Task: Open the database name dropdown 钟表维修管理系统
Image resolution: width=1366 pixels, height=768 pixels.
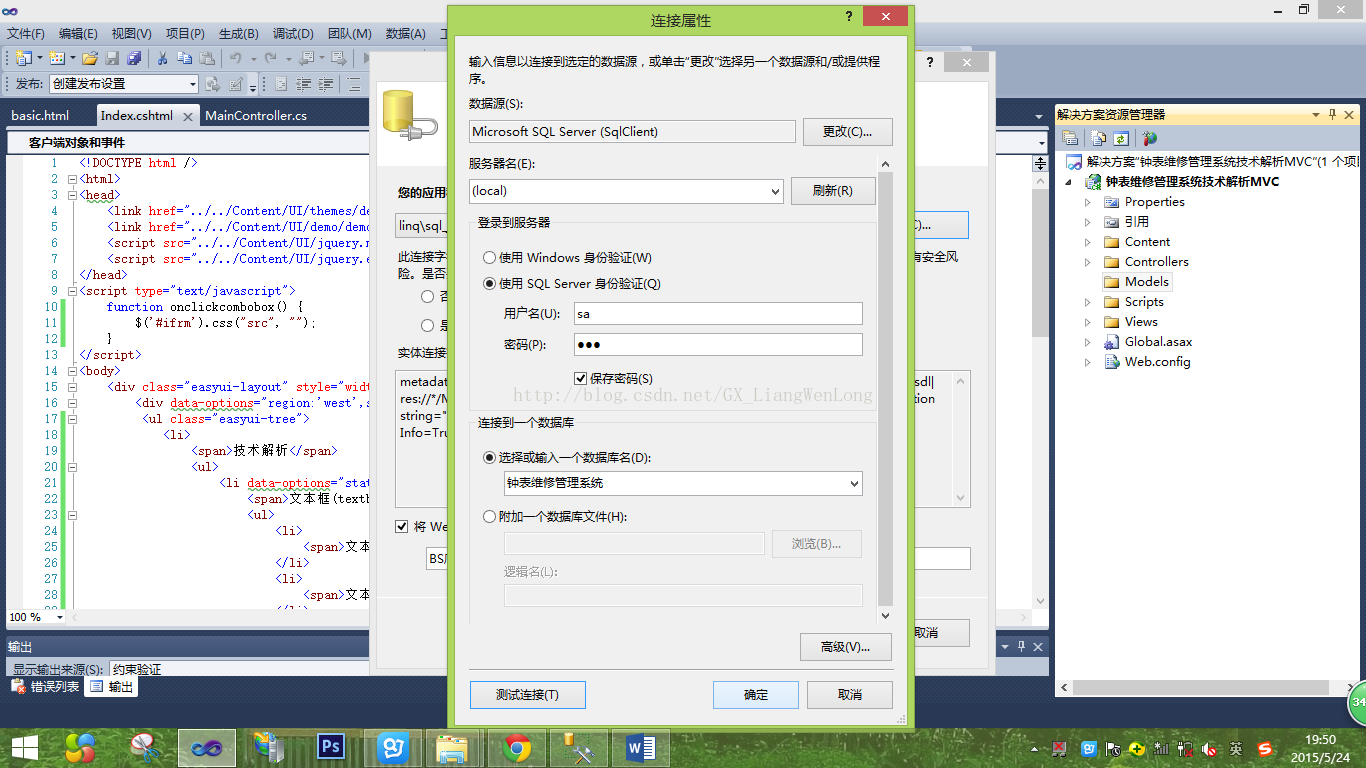Action: pos(854,483)
